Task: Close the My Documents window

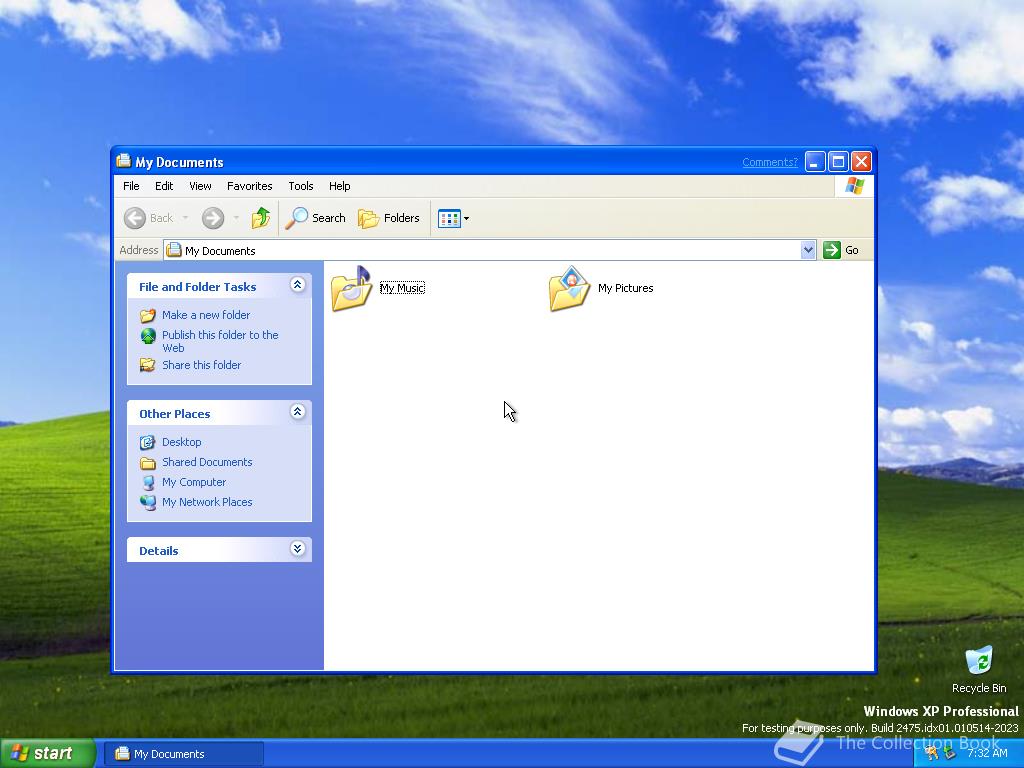Action: (x=861, y=161)
